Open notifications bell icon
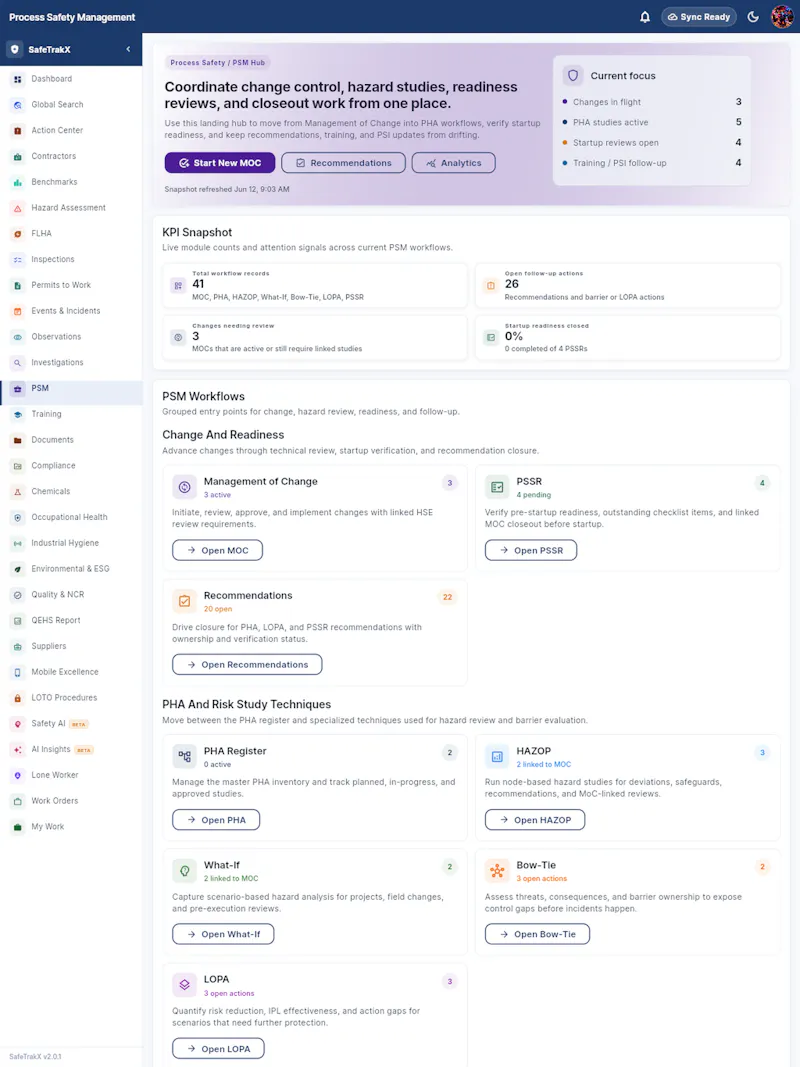 point(645,17)
